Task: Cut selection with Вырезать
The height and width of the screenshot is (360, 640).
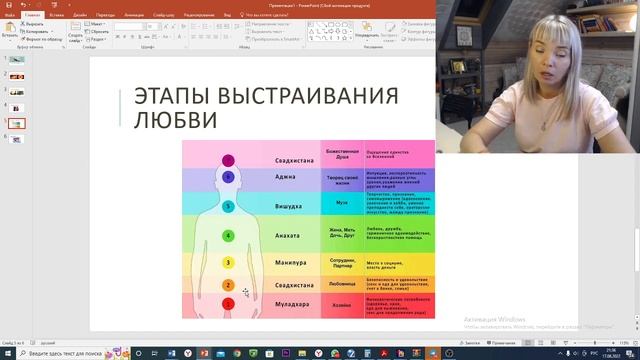Action: click(32, 24)
